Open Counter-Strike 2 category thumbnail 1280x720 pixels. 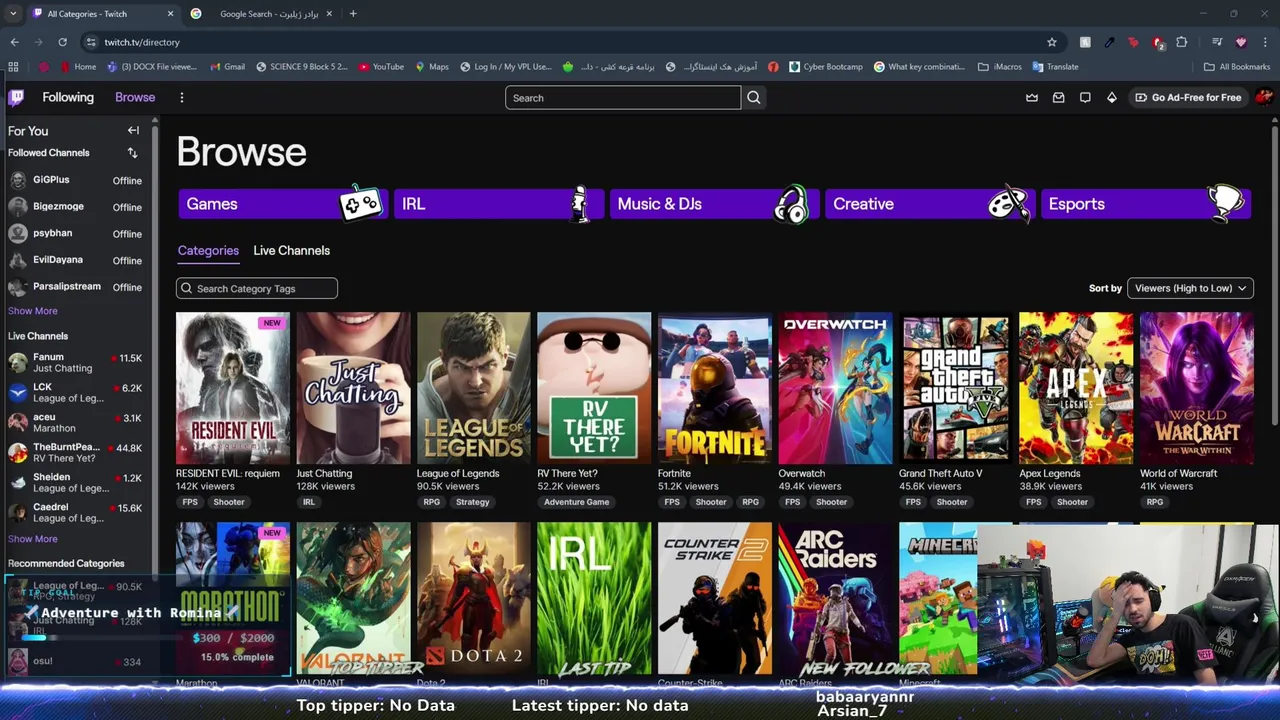pos(715,598)
